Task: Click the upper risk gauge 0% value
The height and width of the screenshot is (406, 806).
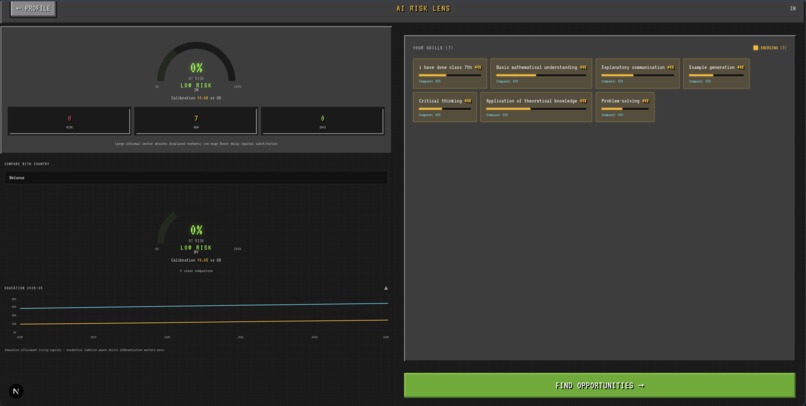Action: point(196,68)
